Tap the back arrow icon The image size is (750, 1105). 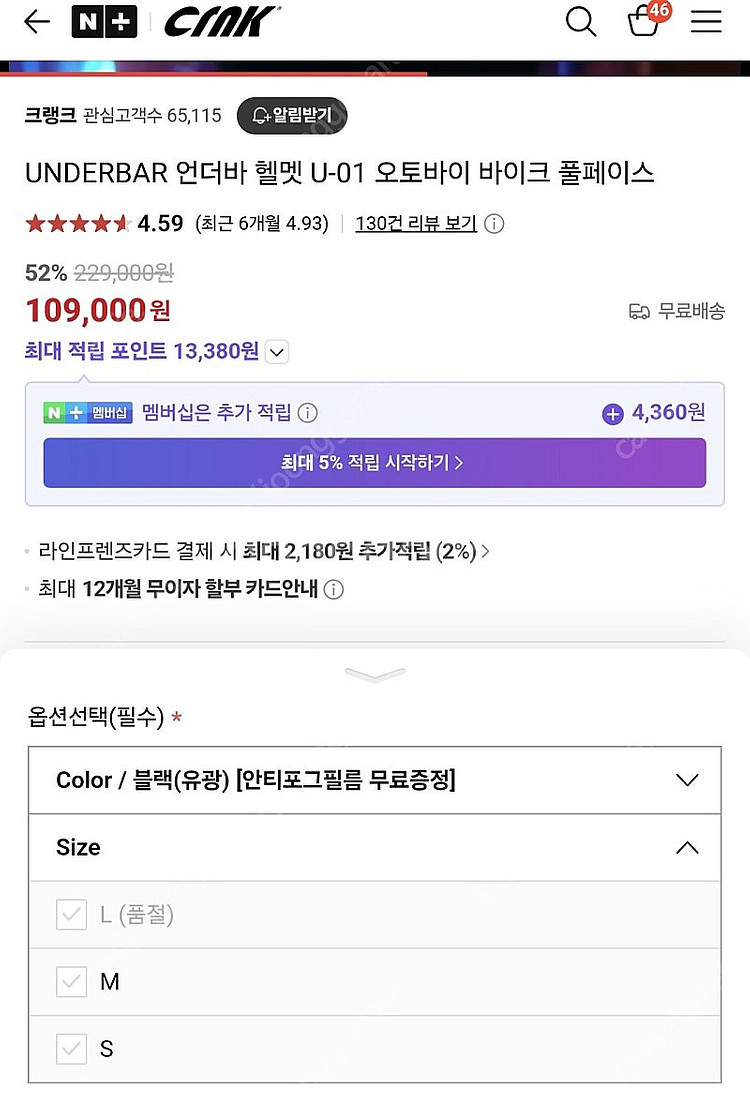click(37, 22)
